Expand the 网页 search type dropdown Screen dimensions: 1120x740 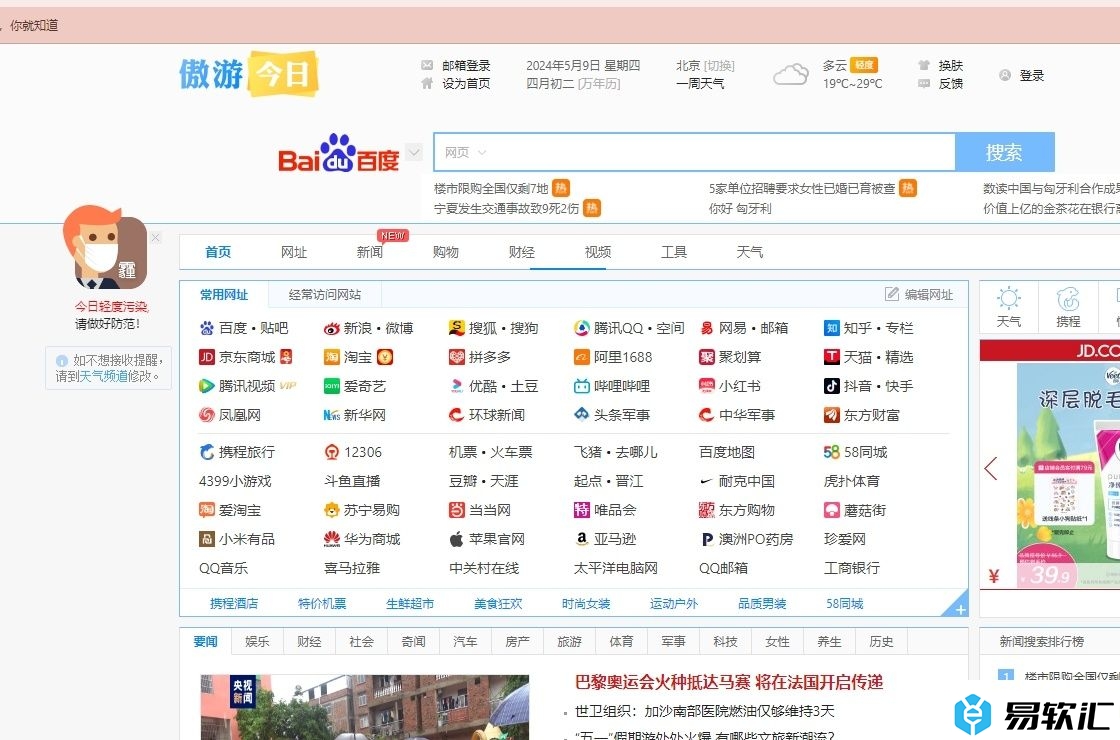click(465, 152)
